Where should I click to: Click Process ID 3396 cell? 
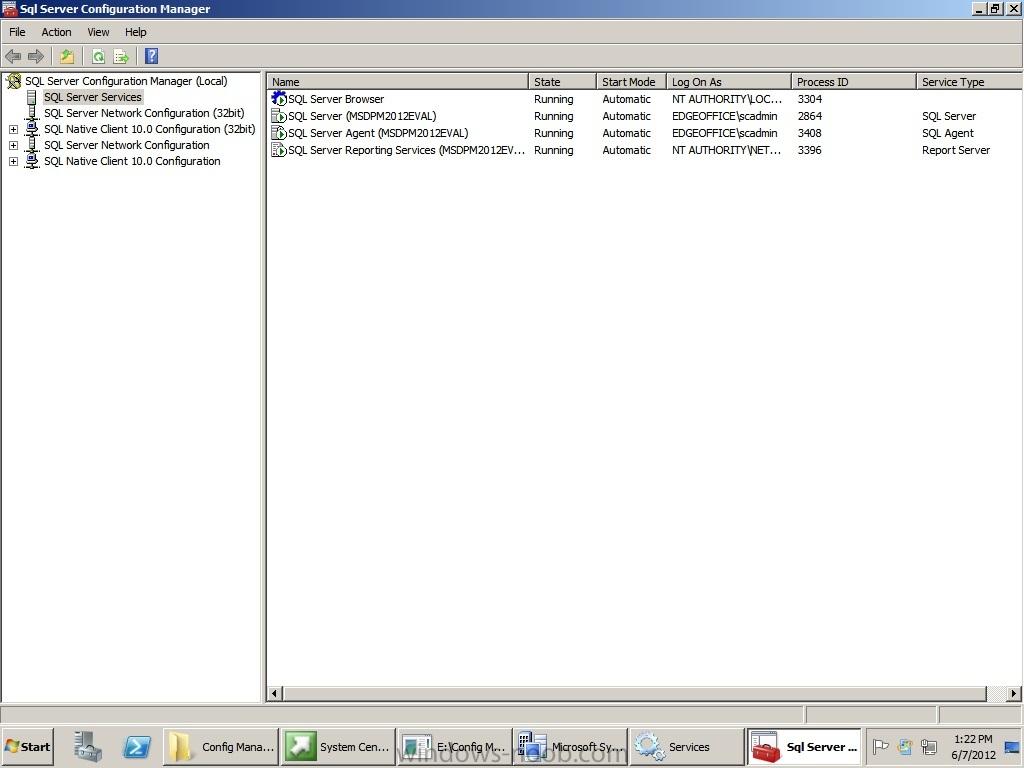tap(809, 150)
